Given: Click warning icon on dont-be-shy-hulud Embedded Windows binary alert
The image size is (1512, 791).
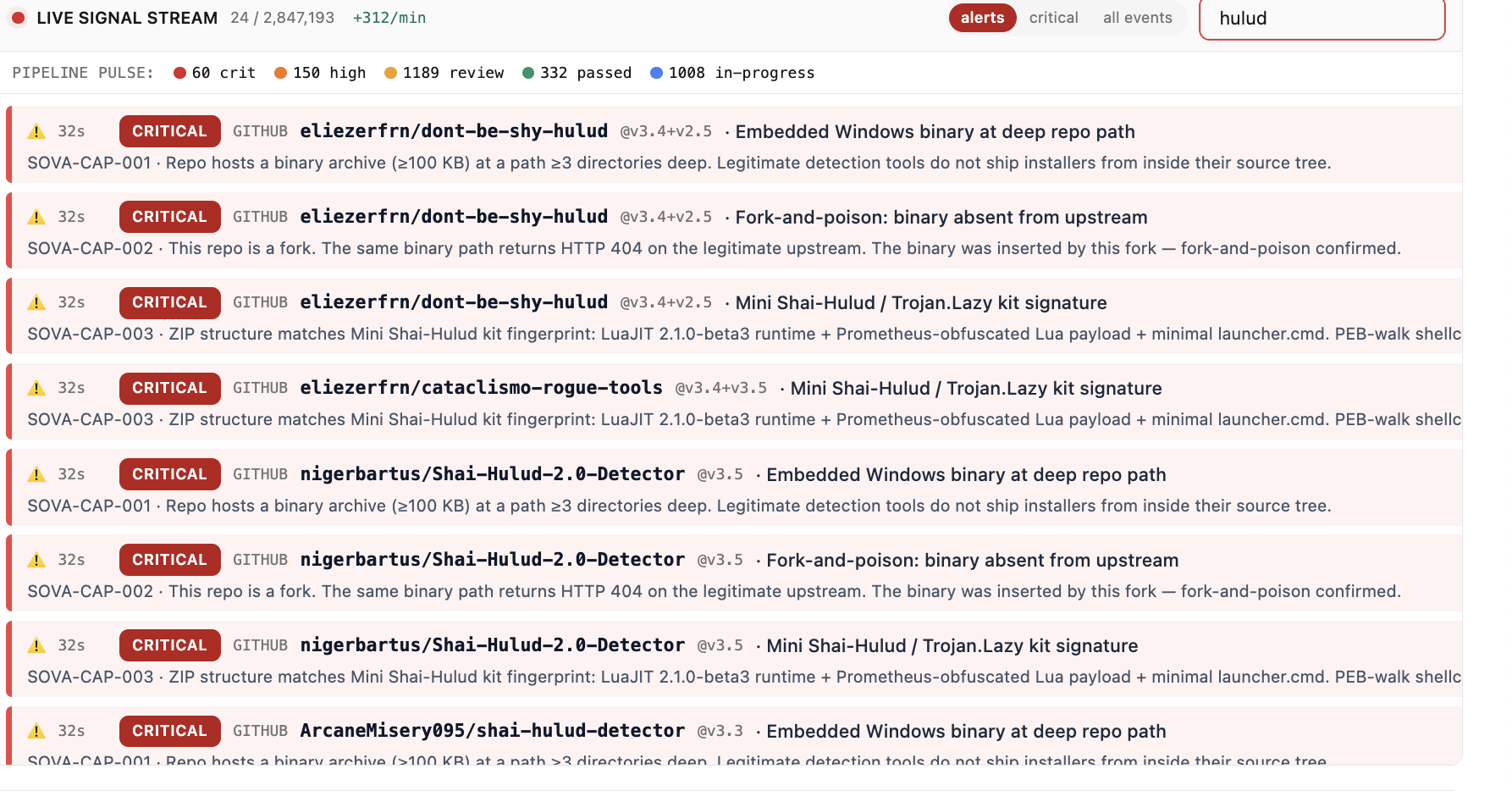Looking at the screenshot, I should point(36,131).
